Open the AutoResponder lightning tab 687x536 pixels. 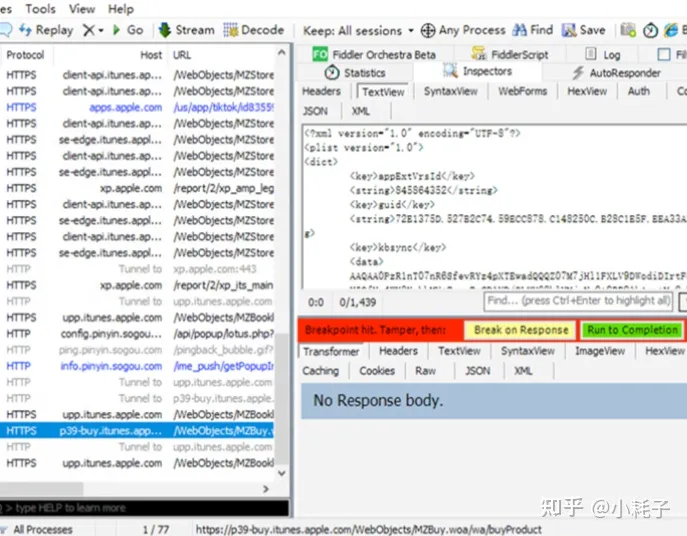(579, 73)
